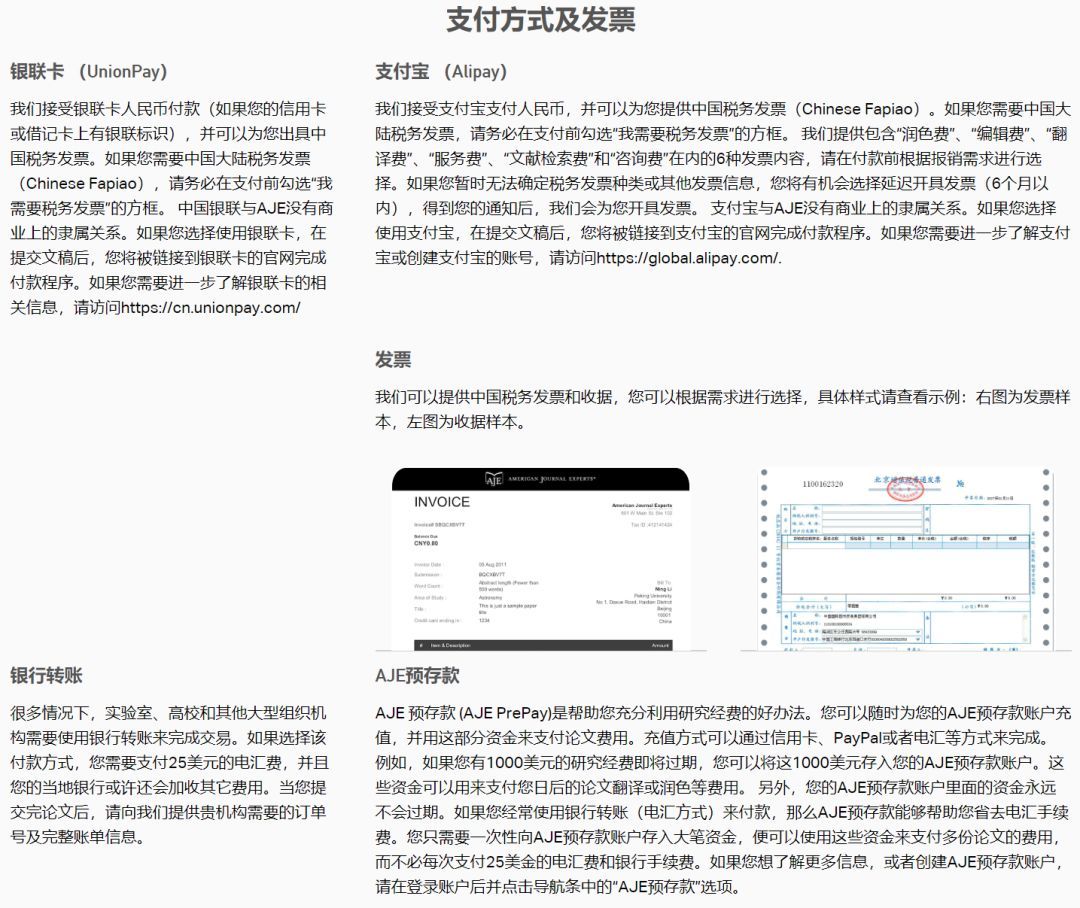Screen dimensions: 1080x908
Task: Select the 支付宝 (Alipay) heading
Action: (442, 71)
